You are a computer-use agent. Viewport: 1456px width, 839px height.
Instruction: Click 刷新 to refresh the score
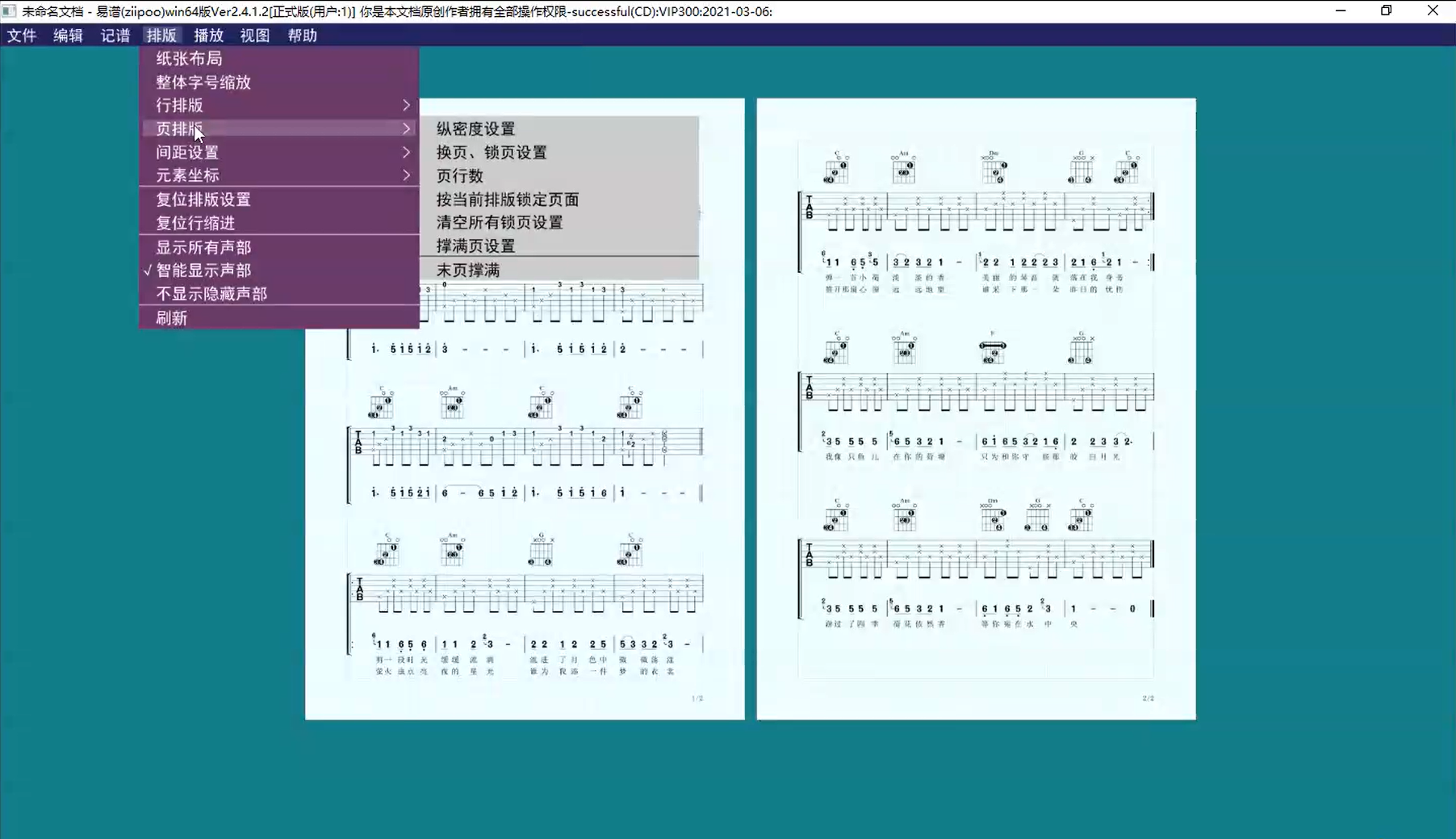point(172,318)
